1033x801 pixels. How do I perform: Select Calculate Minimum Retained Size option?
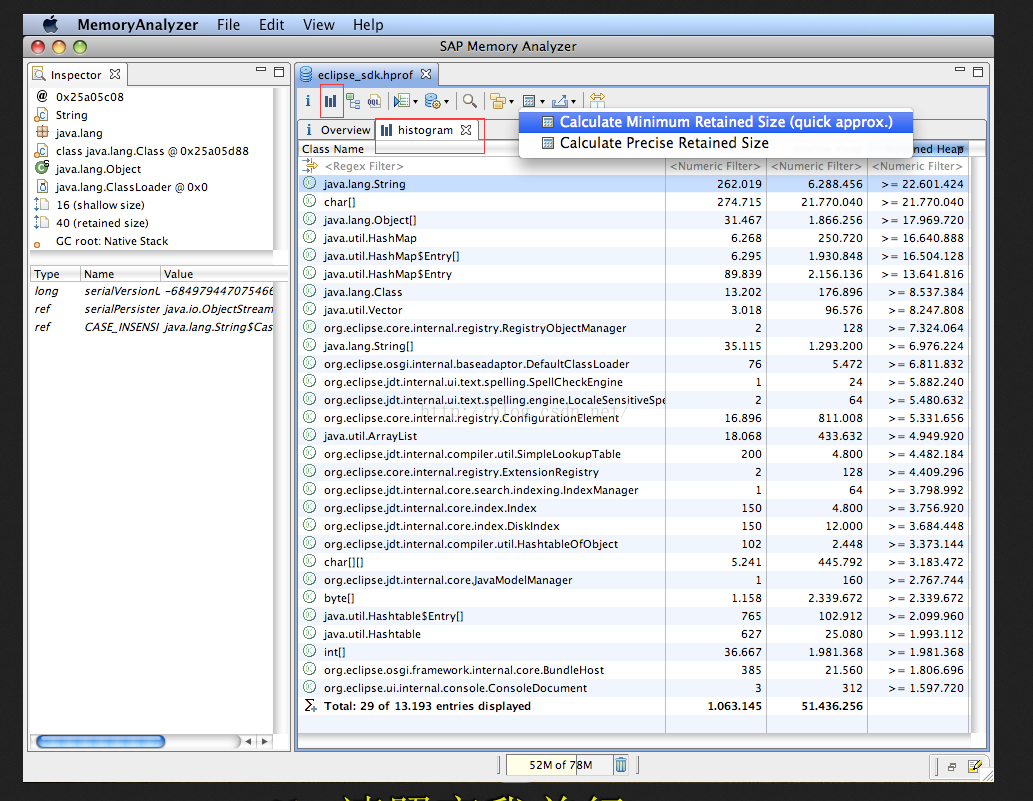click(723, 122)
